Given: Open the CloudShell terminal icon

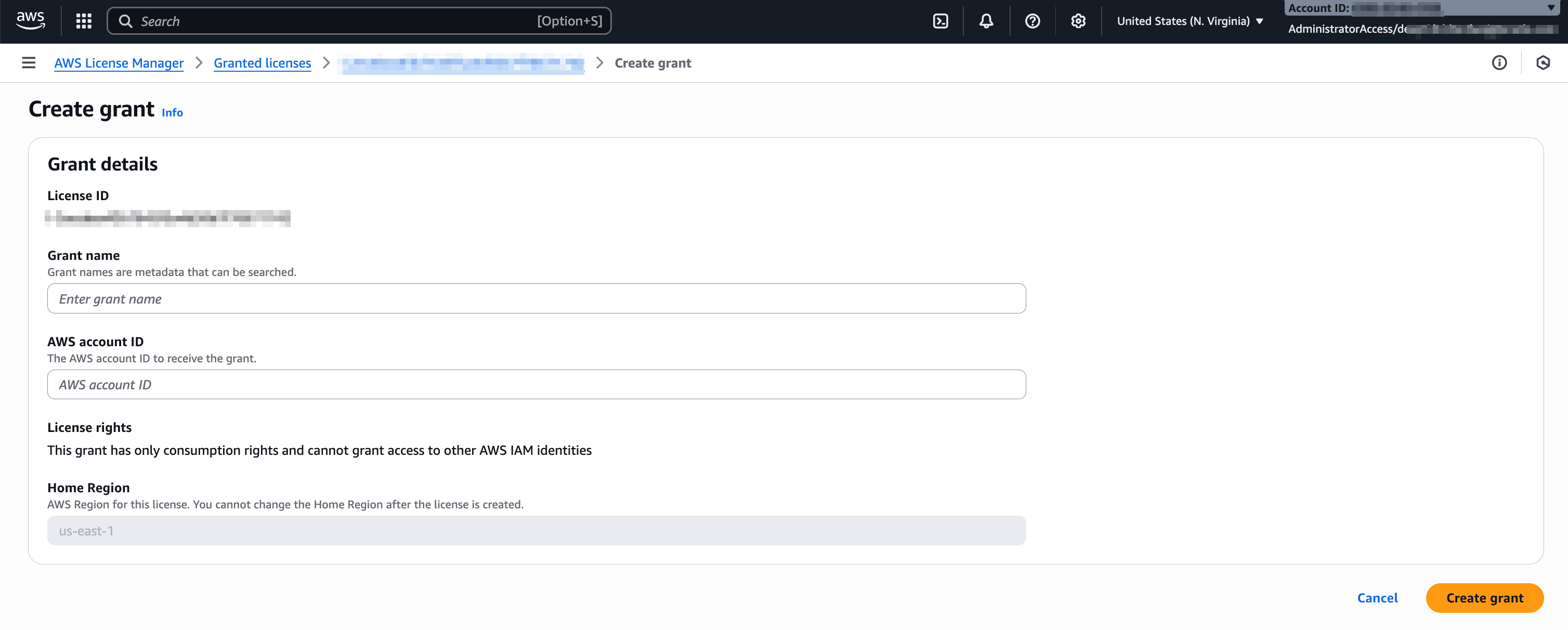Looking at the screenshot, I should point(941,21).
